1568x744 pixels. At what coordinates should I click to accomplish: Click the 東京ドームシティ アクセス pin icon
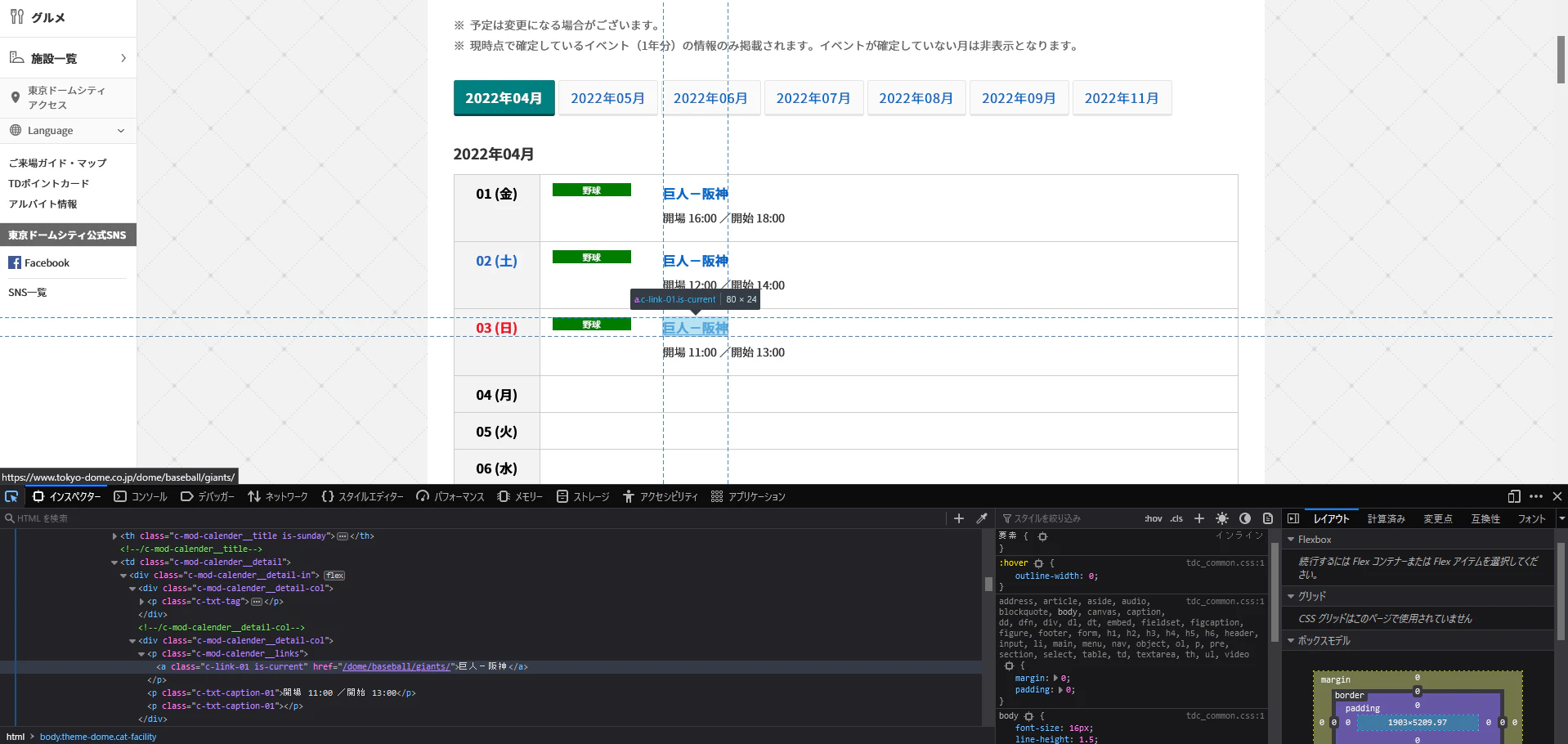tap(15, 97)
